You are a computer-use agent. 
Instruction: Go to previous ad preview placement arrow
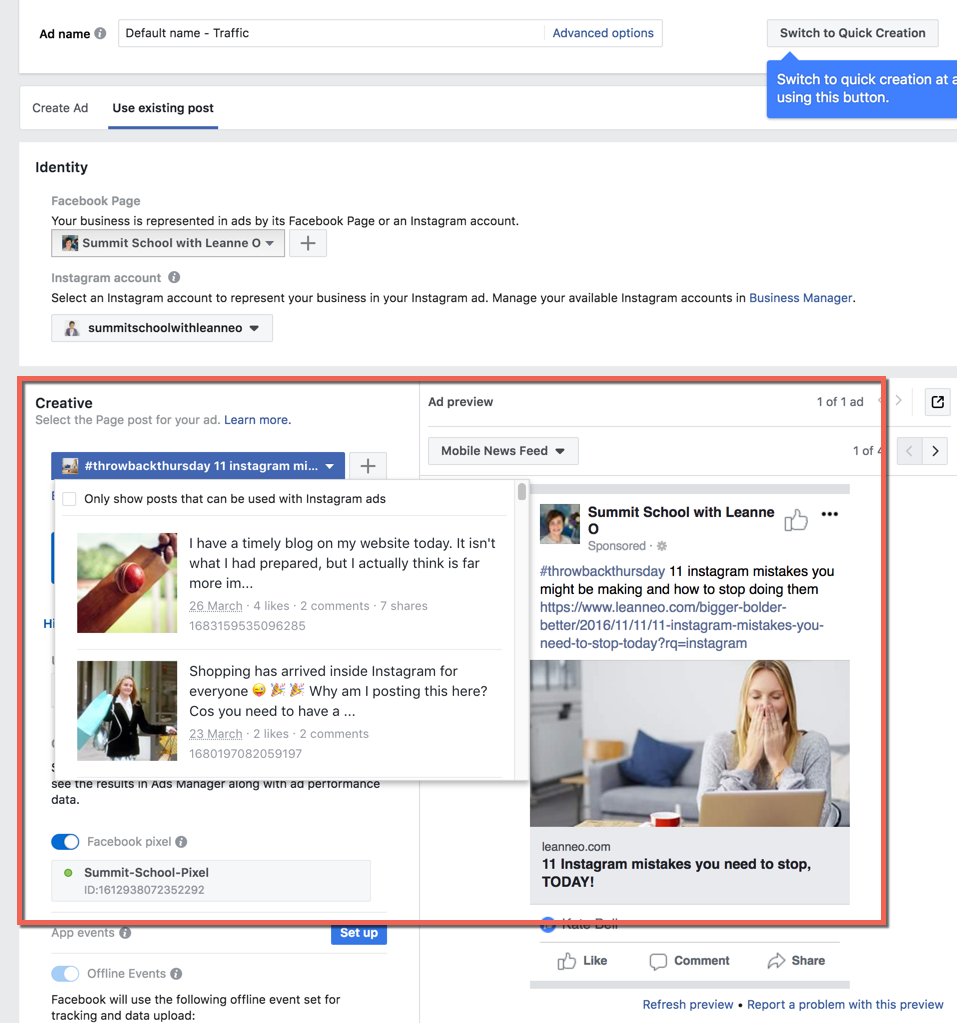coord(909,451)
